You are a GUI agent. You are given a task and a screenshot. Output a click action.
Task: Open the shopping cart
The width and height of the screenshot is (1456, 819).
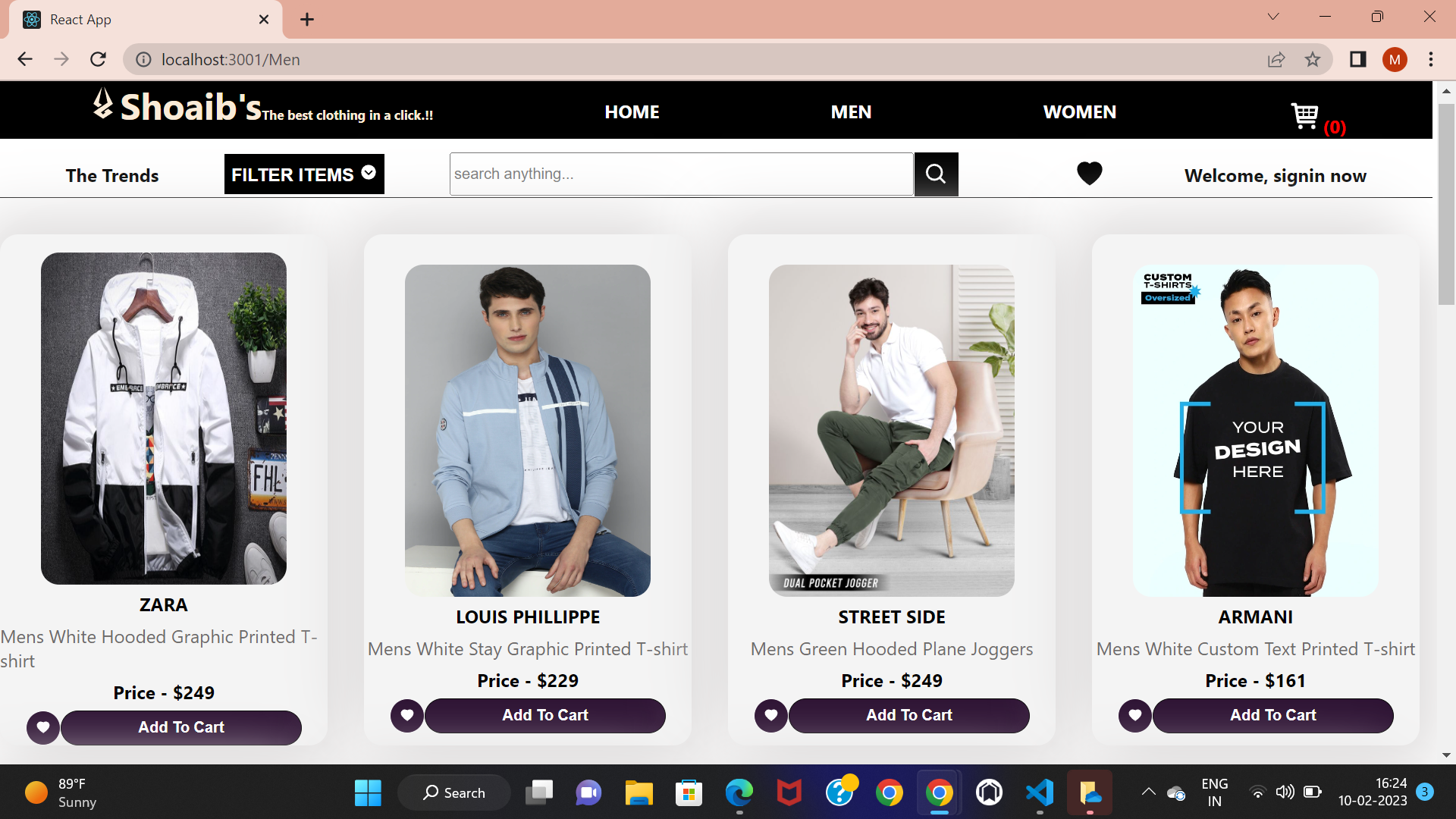pos(1305,115)
